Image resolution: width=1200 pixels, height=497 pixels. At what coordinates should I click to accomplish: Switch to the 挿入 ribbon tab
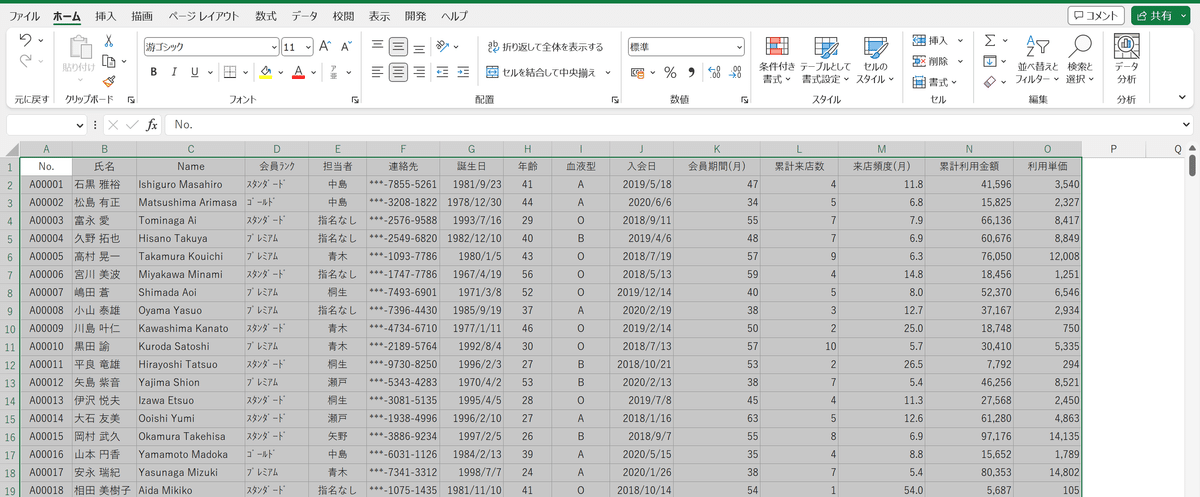[x=105, y=16]
